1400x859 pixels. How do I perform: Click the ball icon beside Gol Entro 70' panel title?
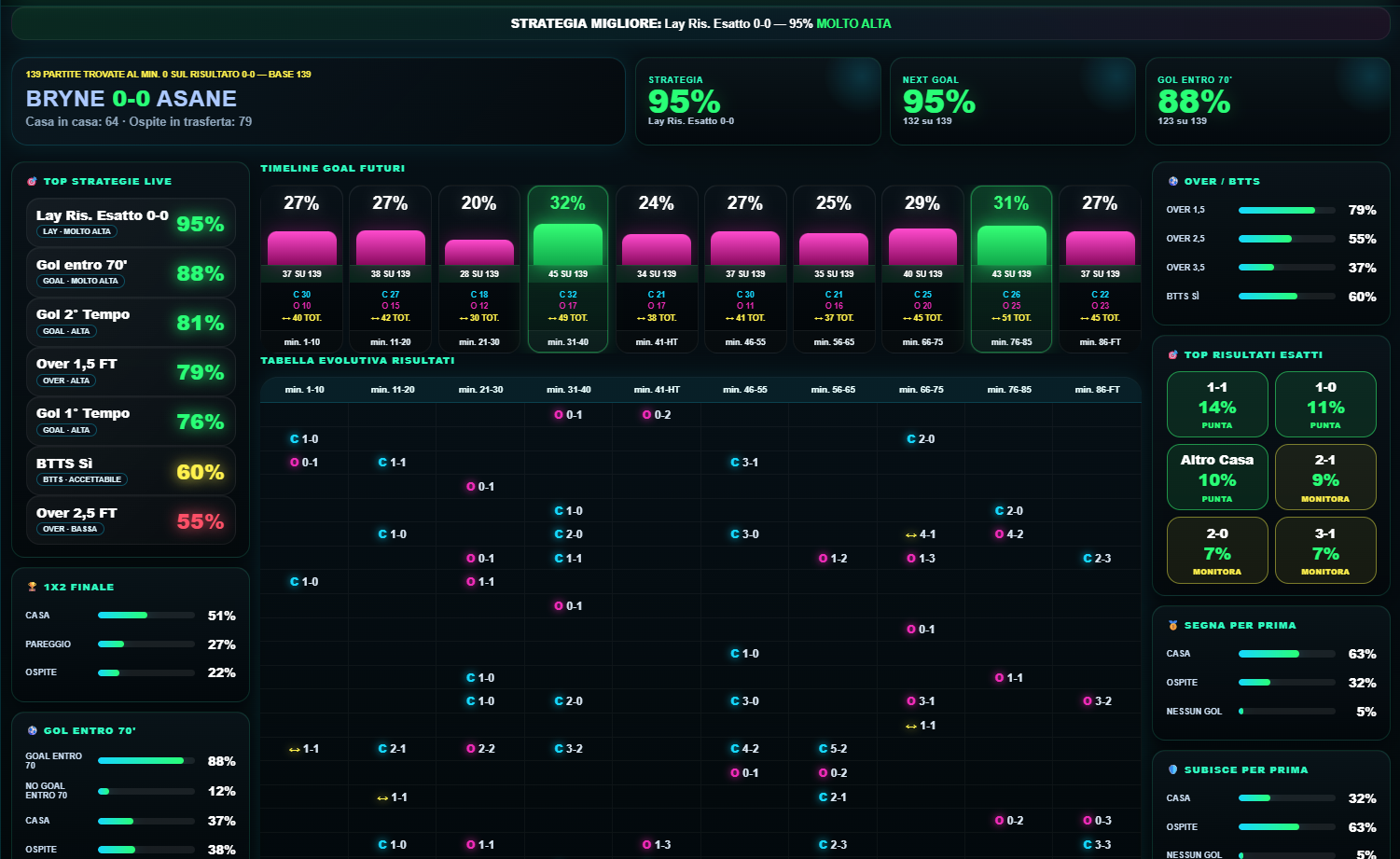click(32, 731)
